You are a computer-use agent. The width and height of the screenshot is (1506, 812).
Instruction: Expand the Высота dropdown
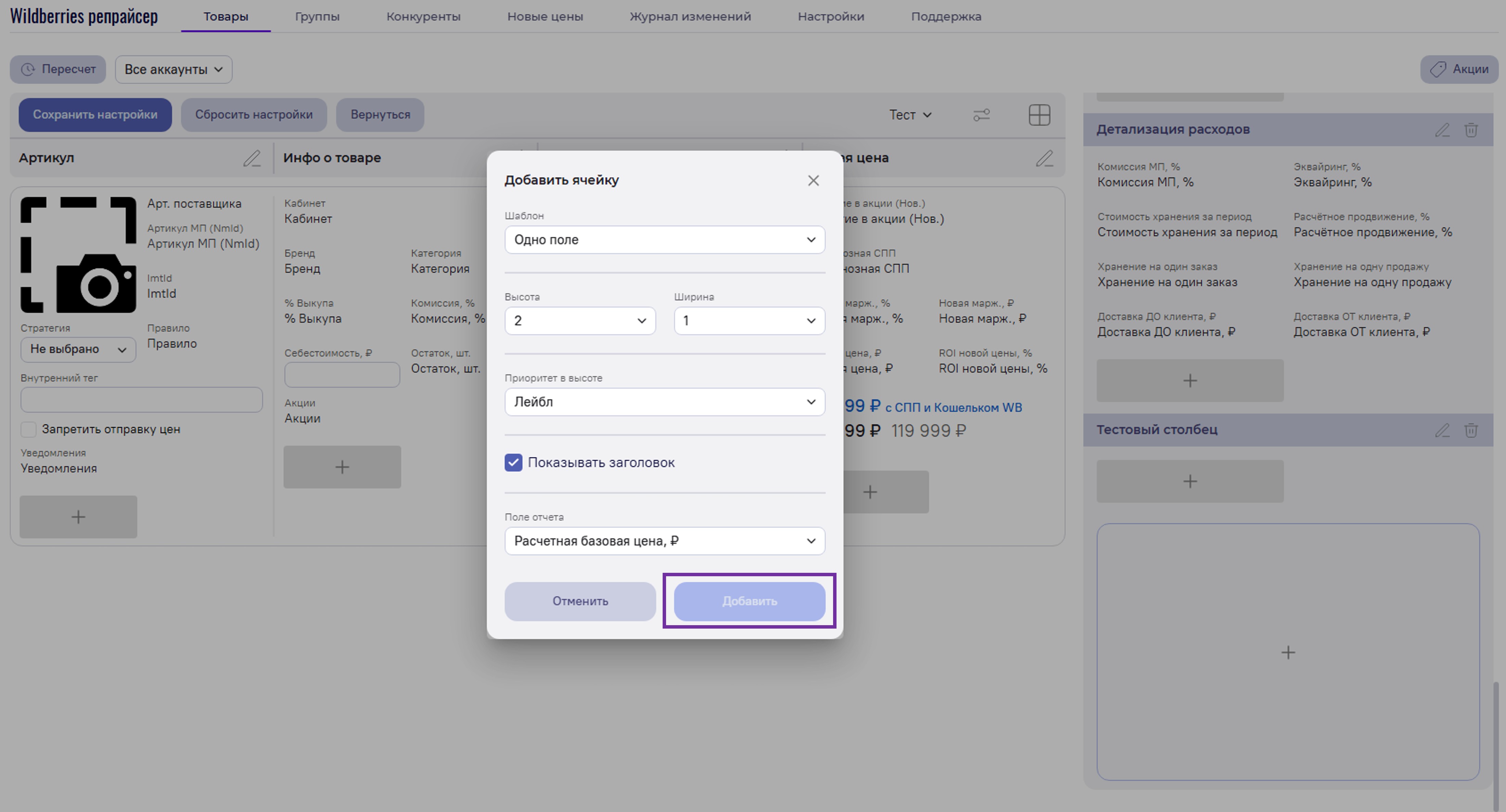(x=579, y=321)
